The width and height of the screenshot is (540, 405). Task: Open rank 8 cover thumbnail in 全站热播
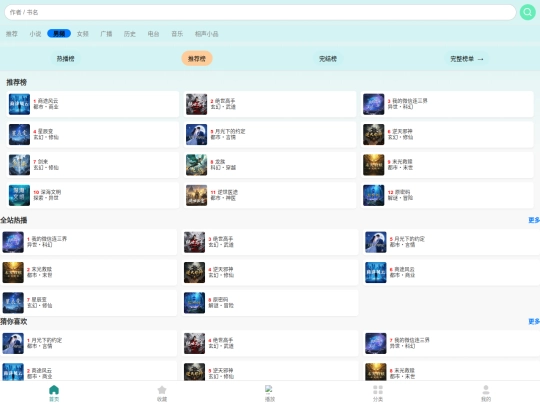[x=195, y=303]
